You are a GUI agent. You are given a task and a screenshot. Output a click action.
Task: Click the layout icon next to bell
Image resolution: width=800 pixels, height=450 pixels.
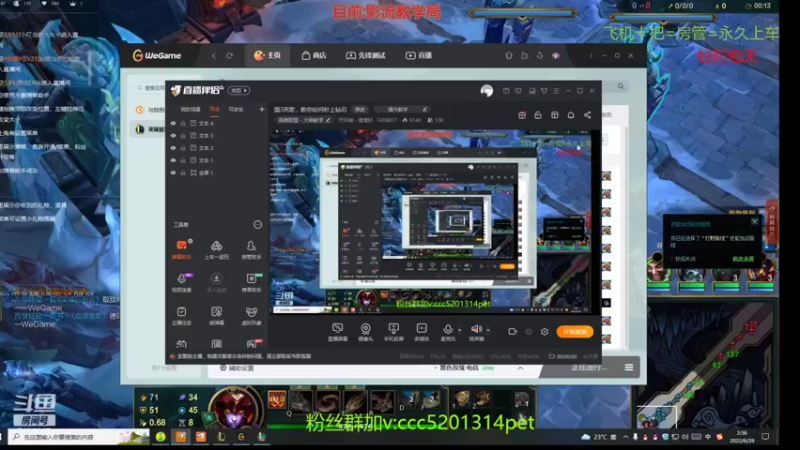point(555,115)
